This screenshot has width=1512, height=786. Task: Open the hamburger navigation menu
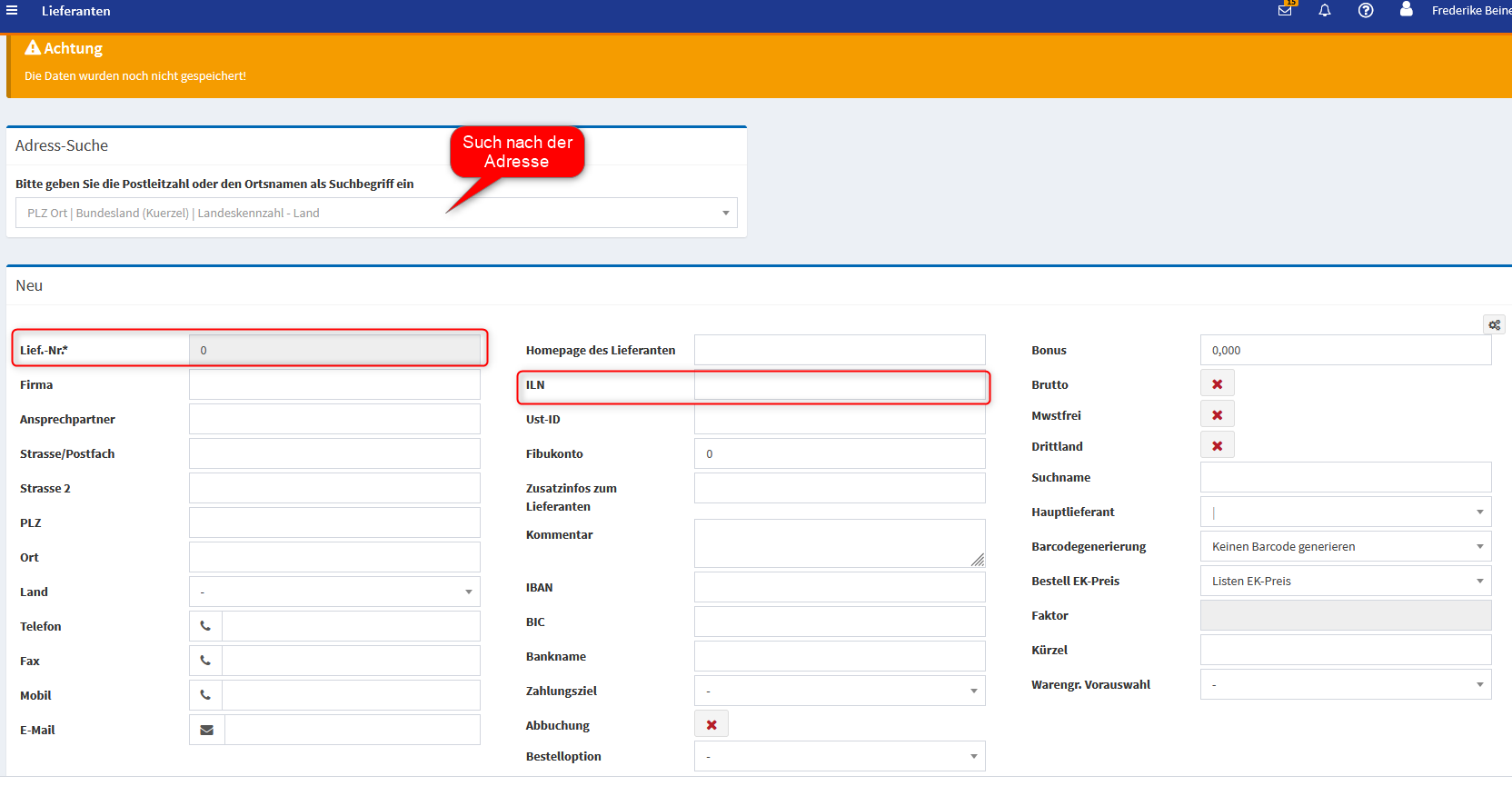tap(12, 11)
